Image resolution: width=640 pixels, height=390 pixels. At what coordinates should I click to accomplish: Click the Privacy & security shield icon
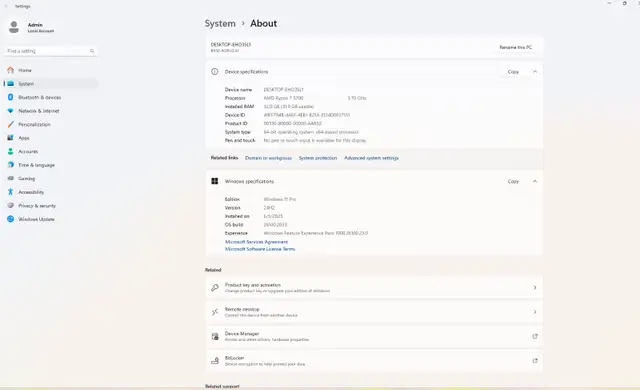[x=11, y=206]
